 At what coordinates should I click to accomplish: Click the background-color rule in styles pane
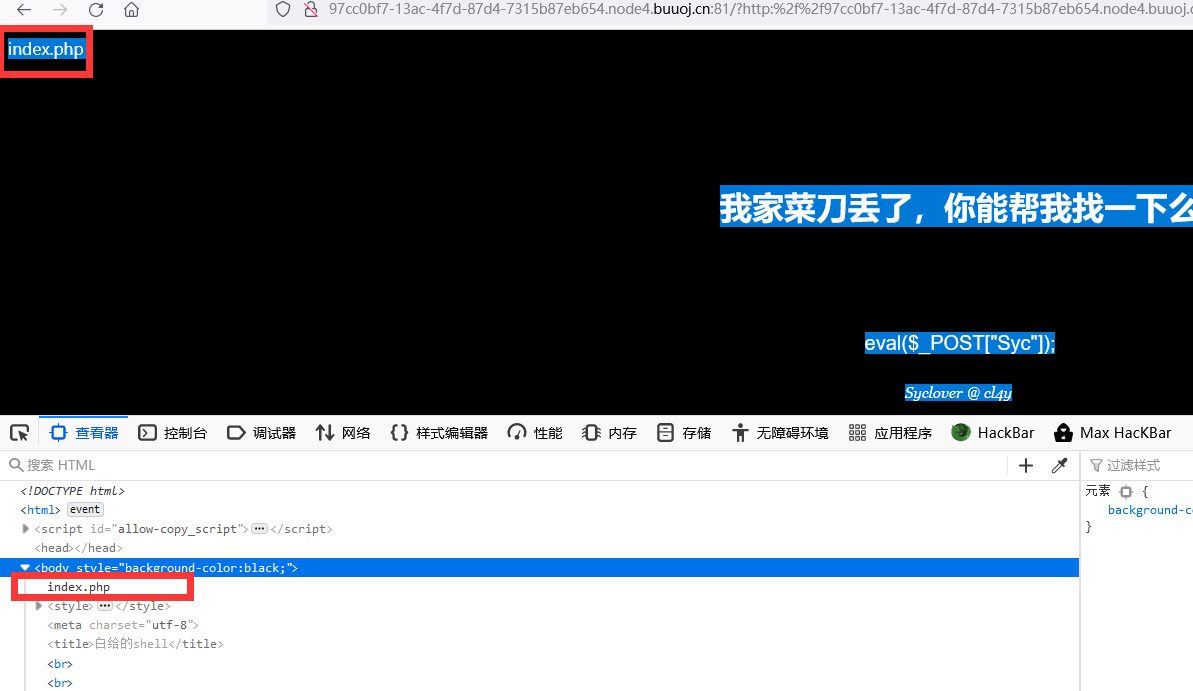click(1150, 510)
